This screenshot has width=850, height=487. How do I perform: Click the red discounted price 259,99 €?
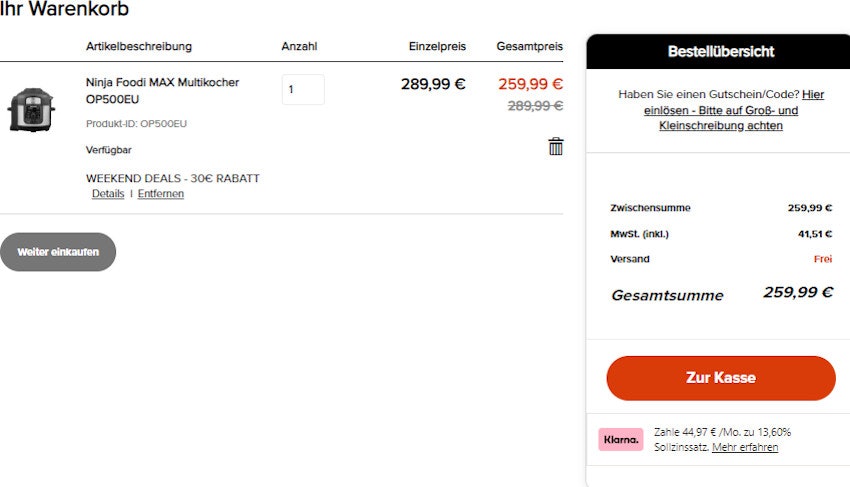(530, 85)
